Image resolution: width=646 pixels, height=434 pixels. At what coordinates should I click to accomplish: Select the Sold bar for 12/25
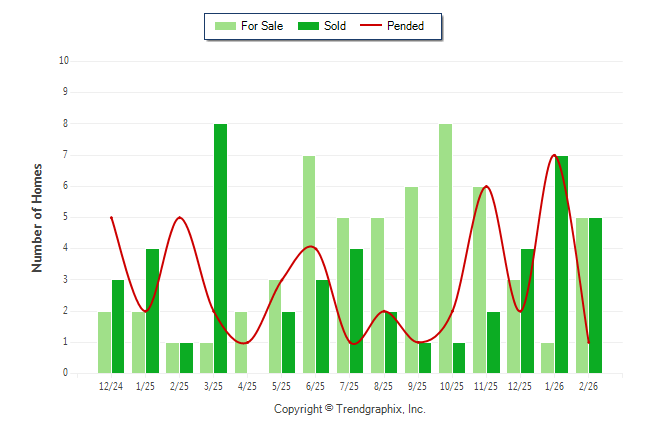pos(528,310)
